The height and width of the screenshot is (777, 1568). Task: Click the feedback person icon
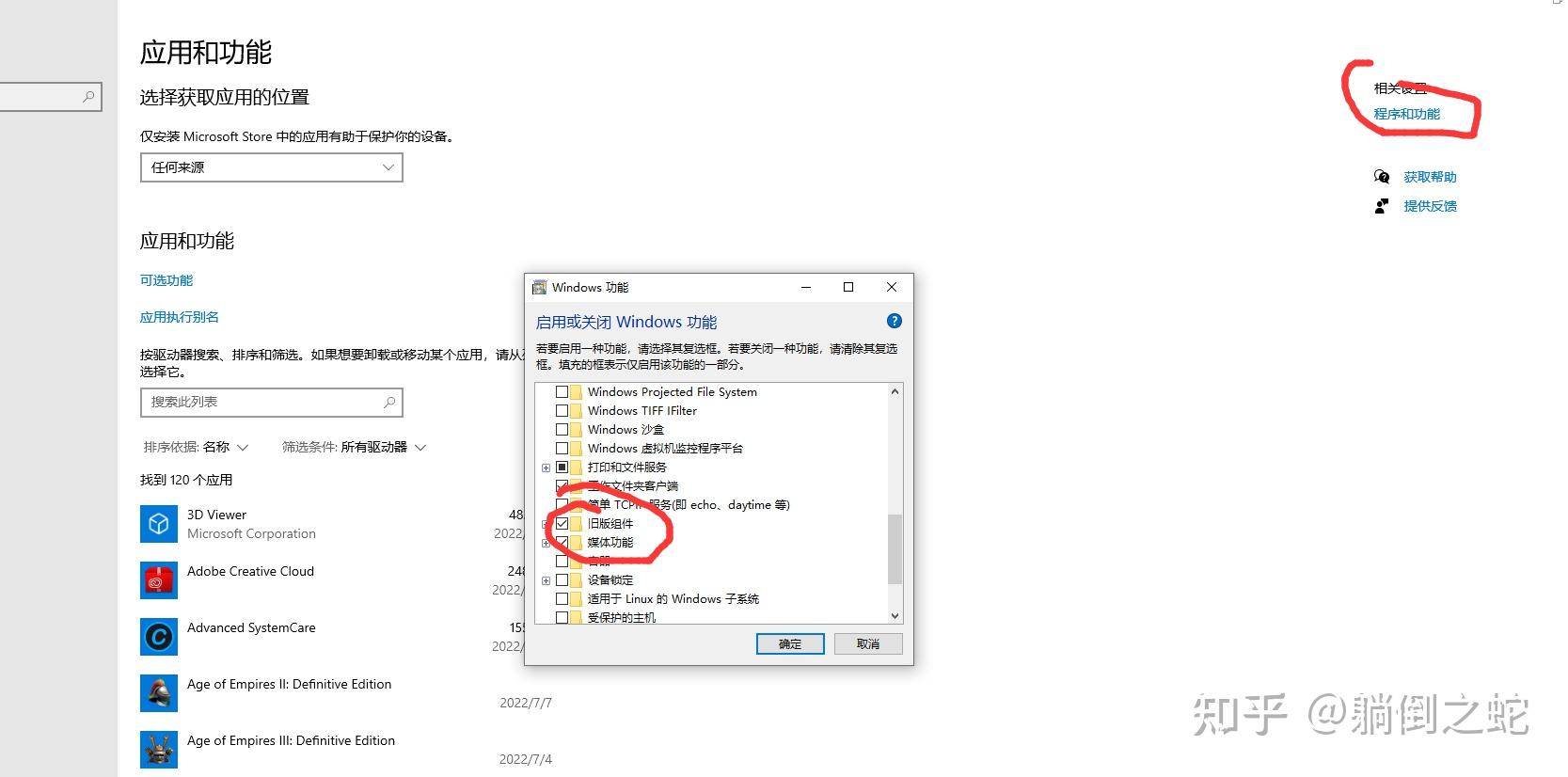pos(1382,206)
